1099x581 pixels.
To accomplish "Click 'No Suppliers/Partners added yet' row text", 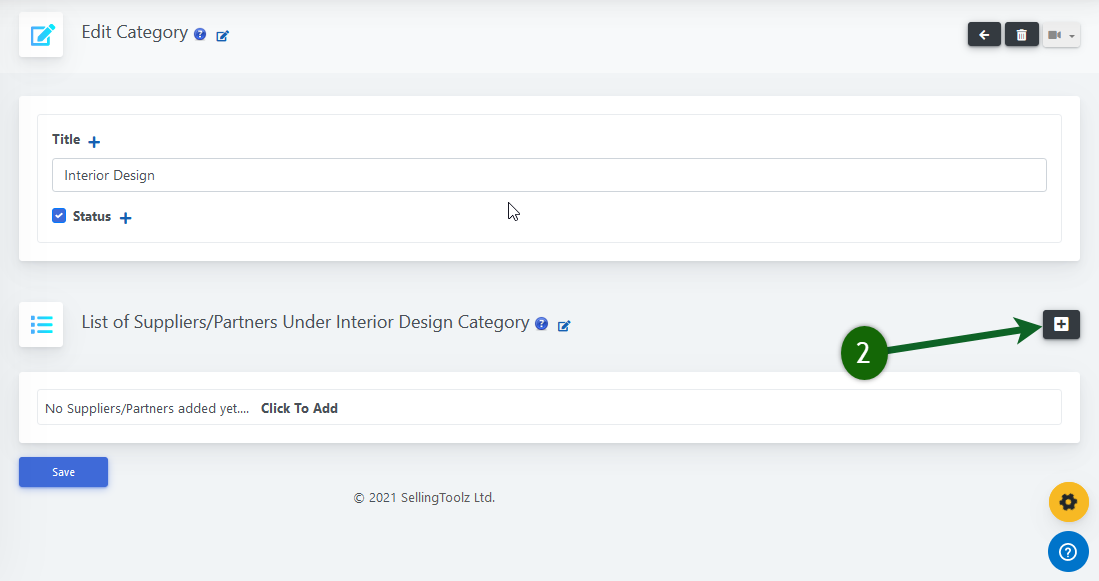I will pos(146,408).
